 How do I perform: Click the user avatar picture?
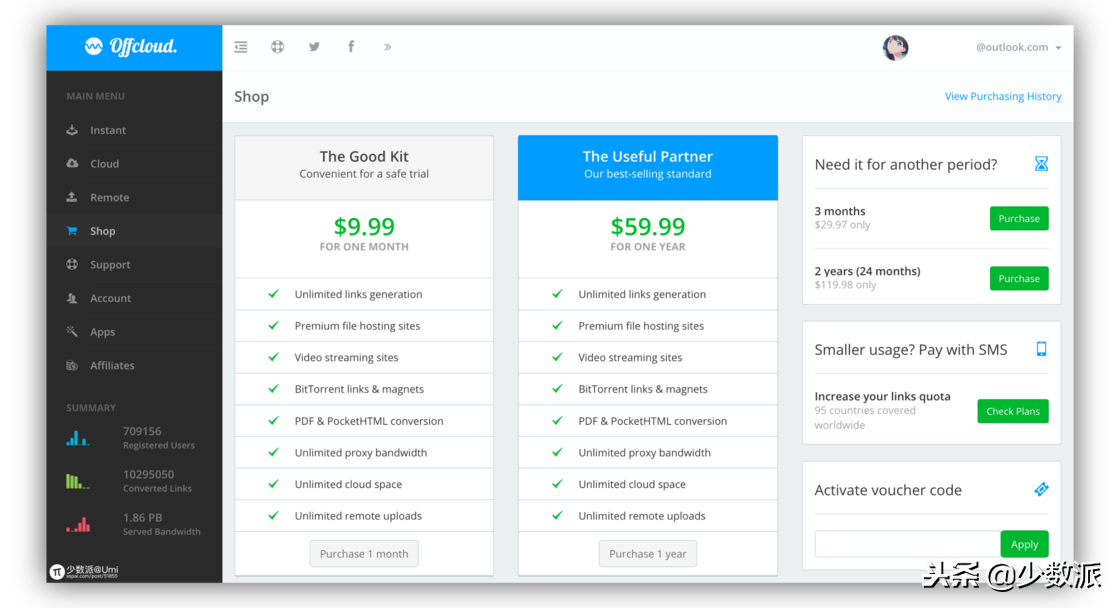[x=895, y=47]
